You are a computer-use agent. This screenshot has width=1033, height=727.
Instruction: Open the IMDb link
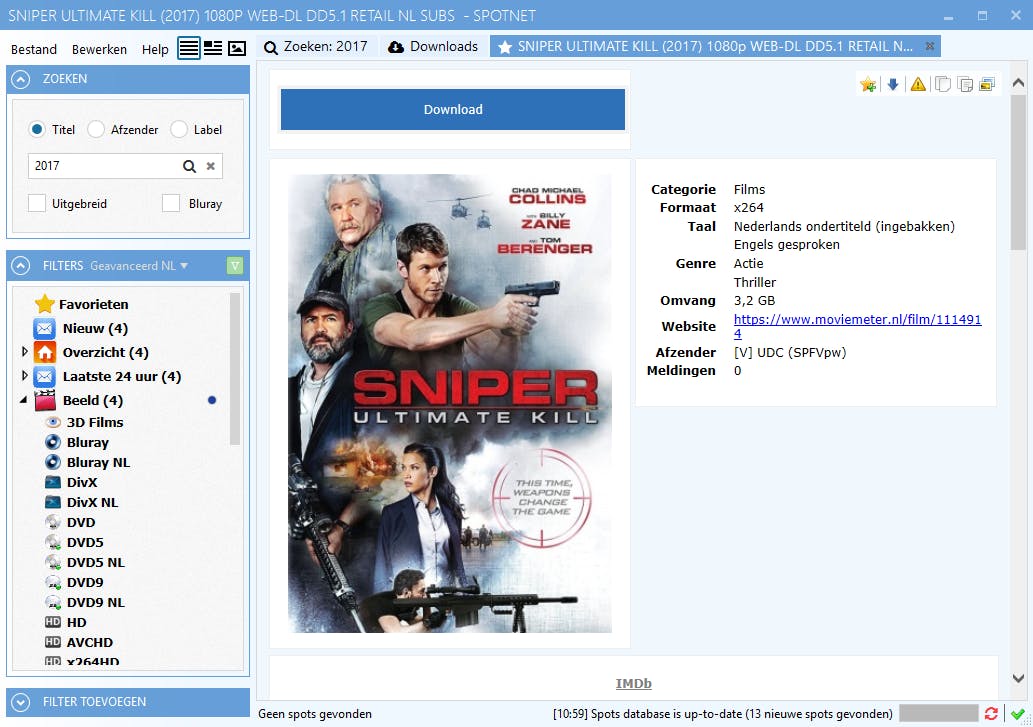(633, 684)
